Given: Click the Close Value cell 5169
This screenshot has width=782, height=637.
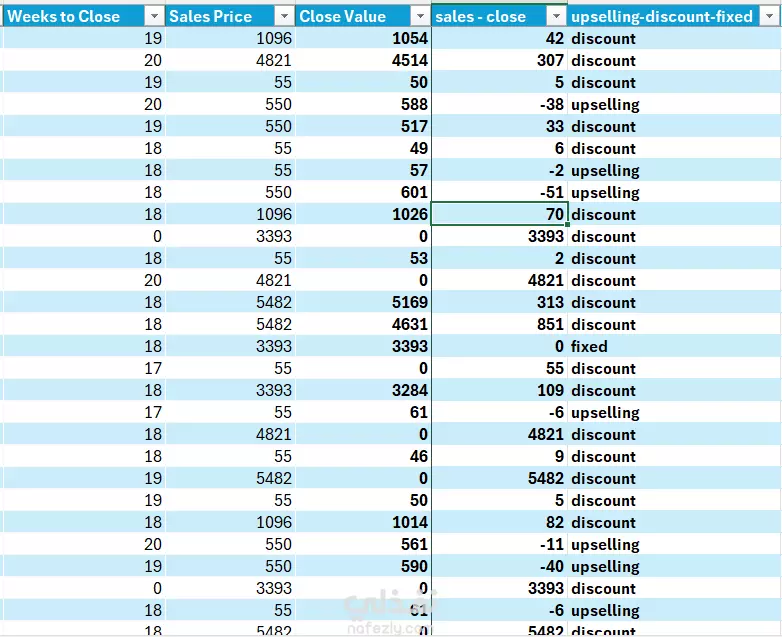Looking at the screenshot, I should (x=363, y=302).
